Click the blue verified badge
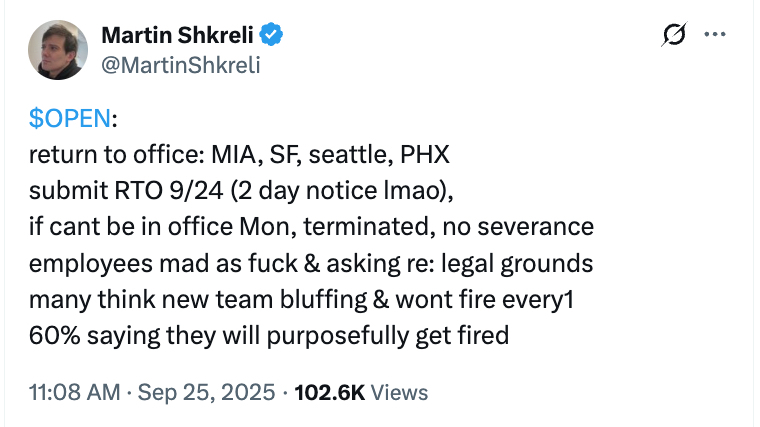The width and height of the screenshot is (760, 427). coord(272,37)
